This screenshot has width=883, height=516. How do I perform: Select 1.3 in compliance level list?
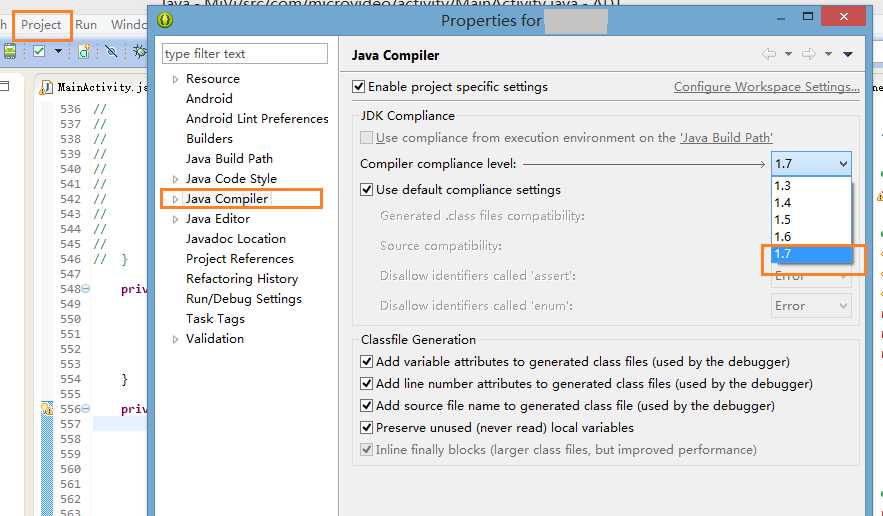point(811,185)
